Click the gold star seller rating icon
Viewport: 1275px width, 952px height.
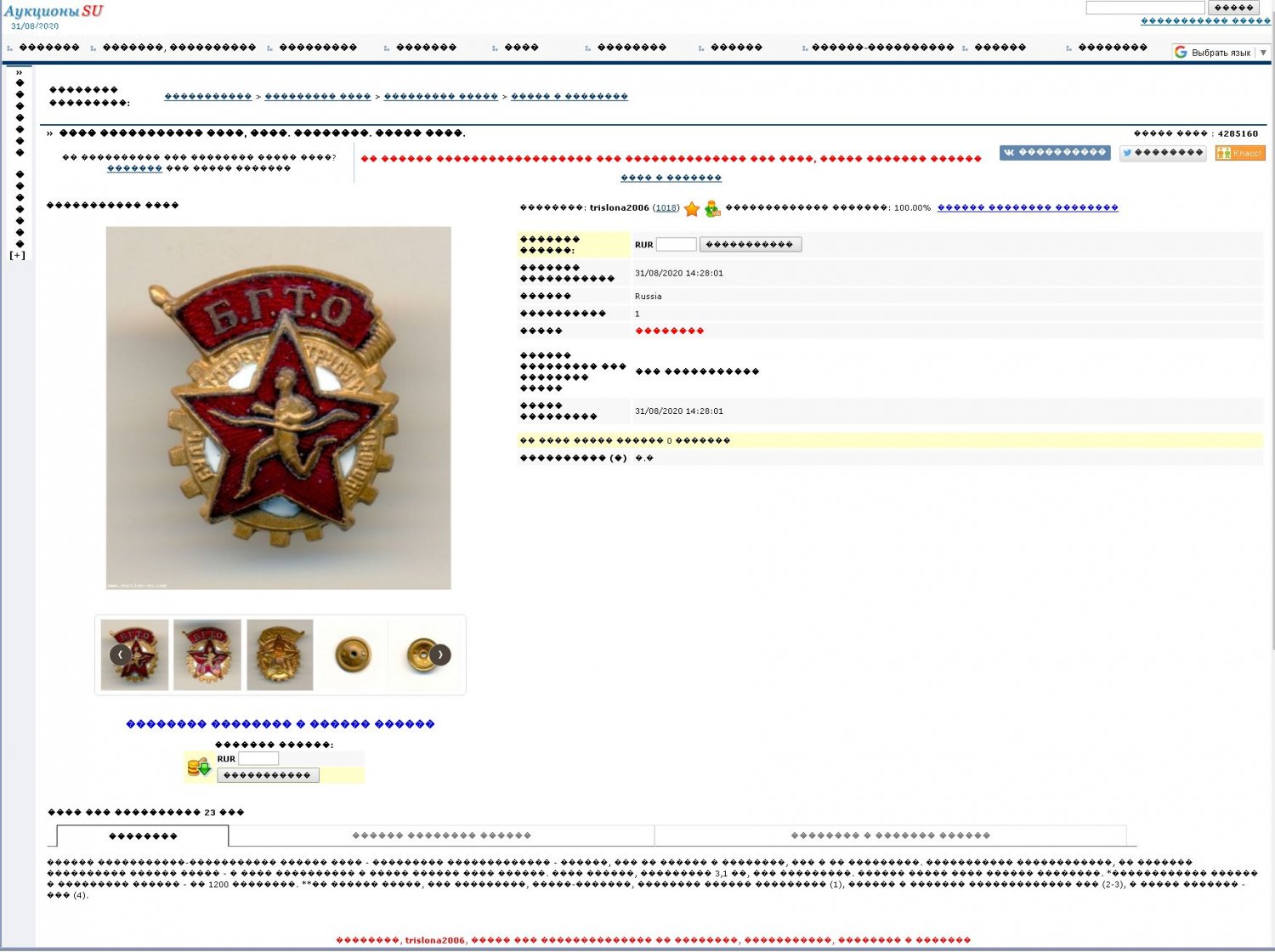[692, 208]
